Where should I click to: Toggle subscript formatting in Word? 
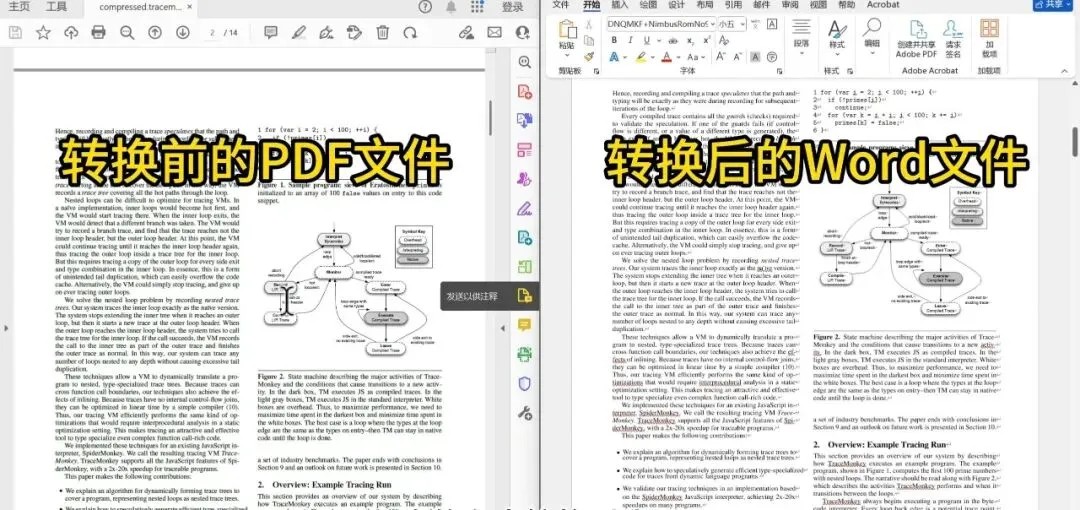(x=689, y=41)
